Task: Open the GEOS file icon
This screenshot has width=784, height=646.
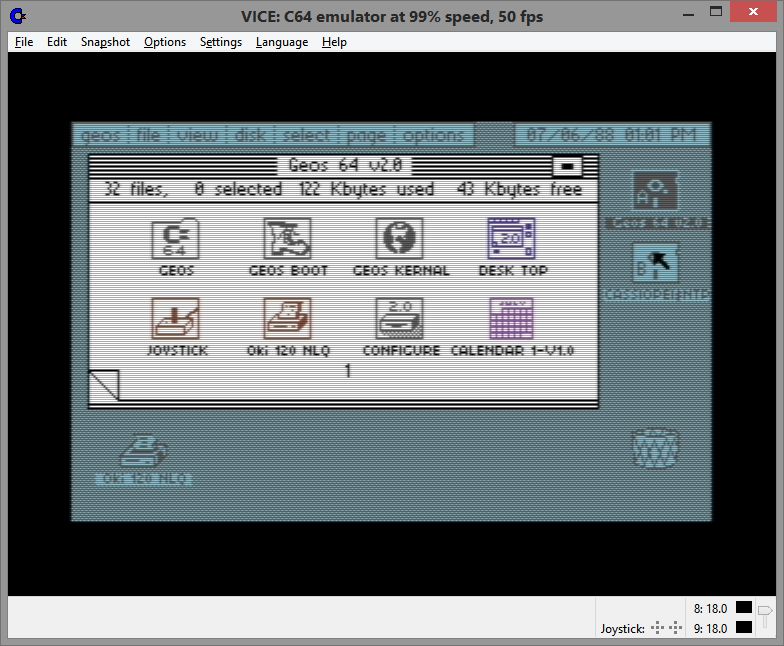Action: point(176,239)
